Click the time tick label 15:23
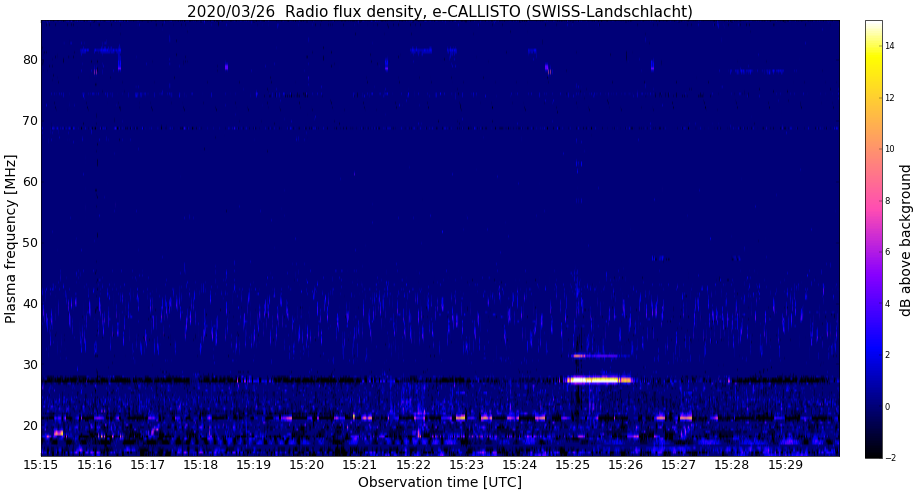This screenshot has height=494, width=919. pos(467,465)
